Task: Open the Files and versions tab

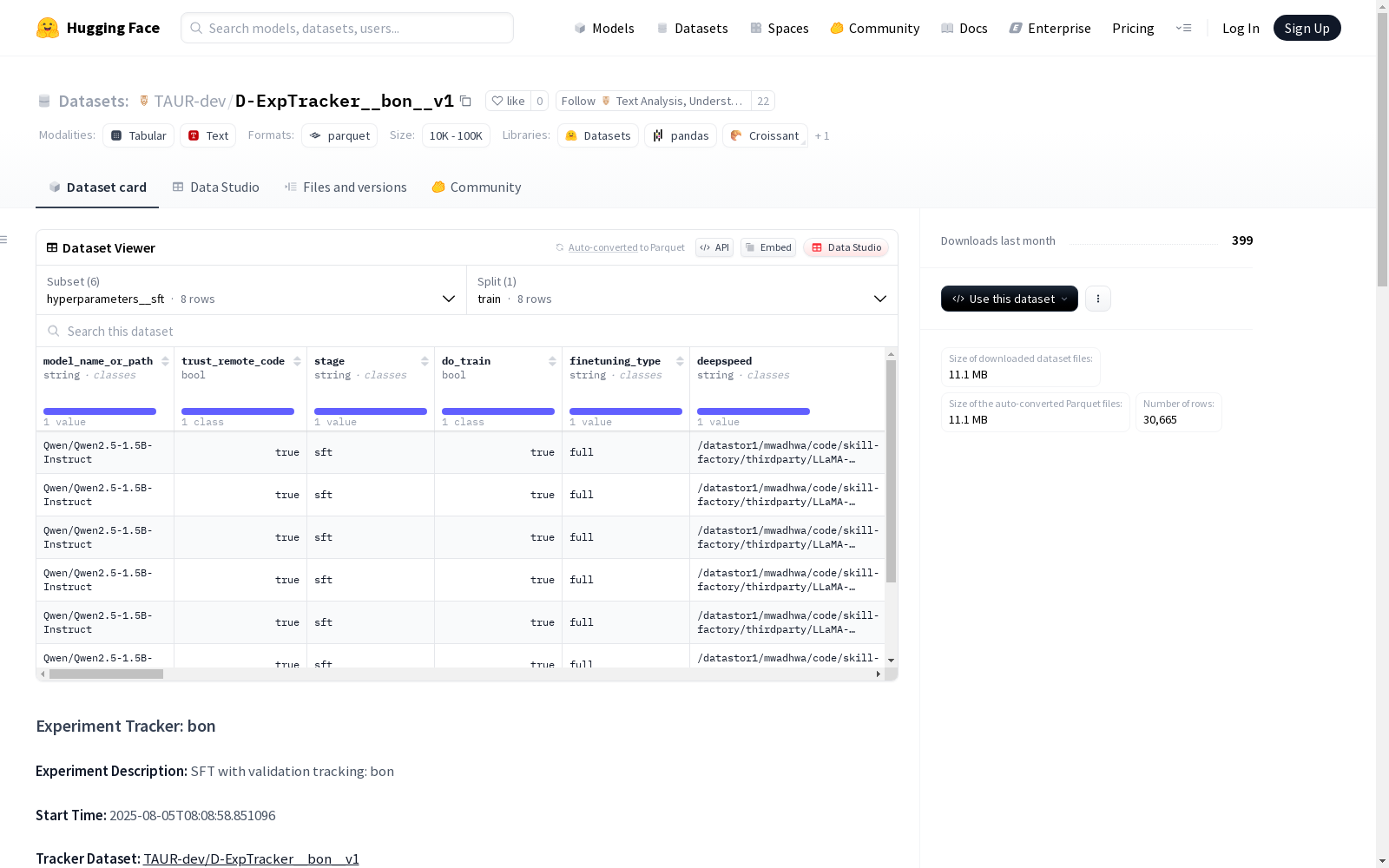Action: coord(346,187)
